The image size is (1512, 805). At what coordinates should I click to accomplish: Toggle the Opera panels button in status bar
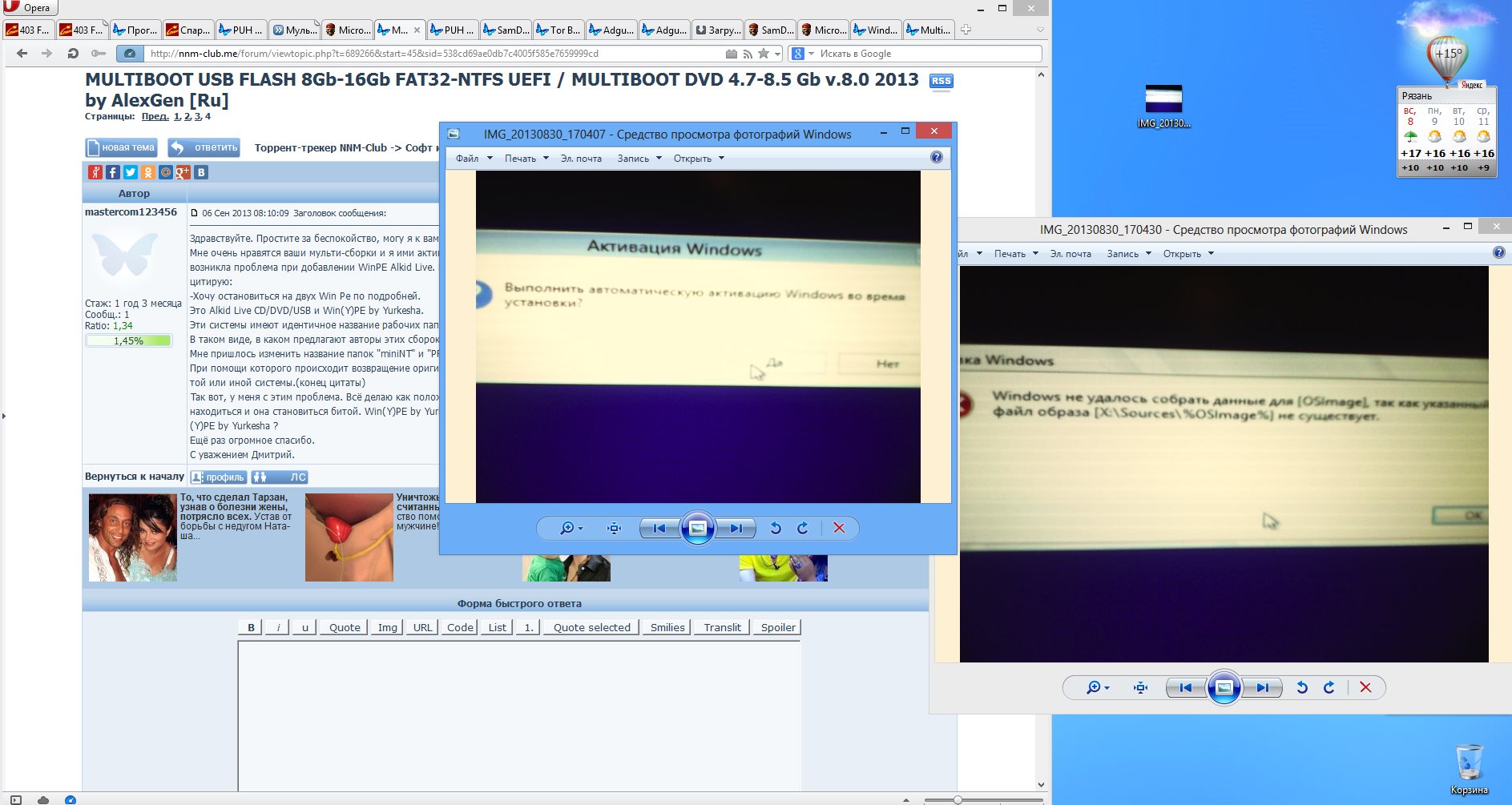click(x=16, y=799)
